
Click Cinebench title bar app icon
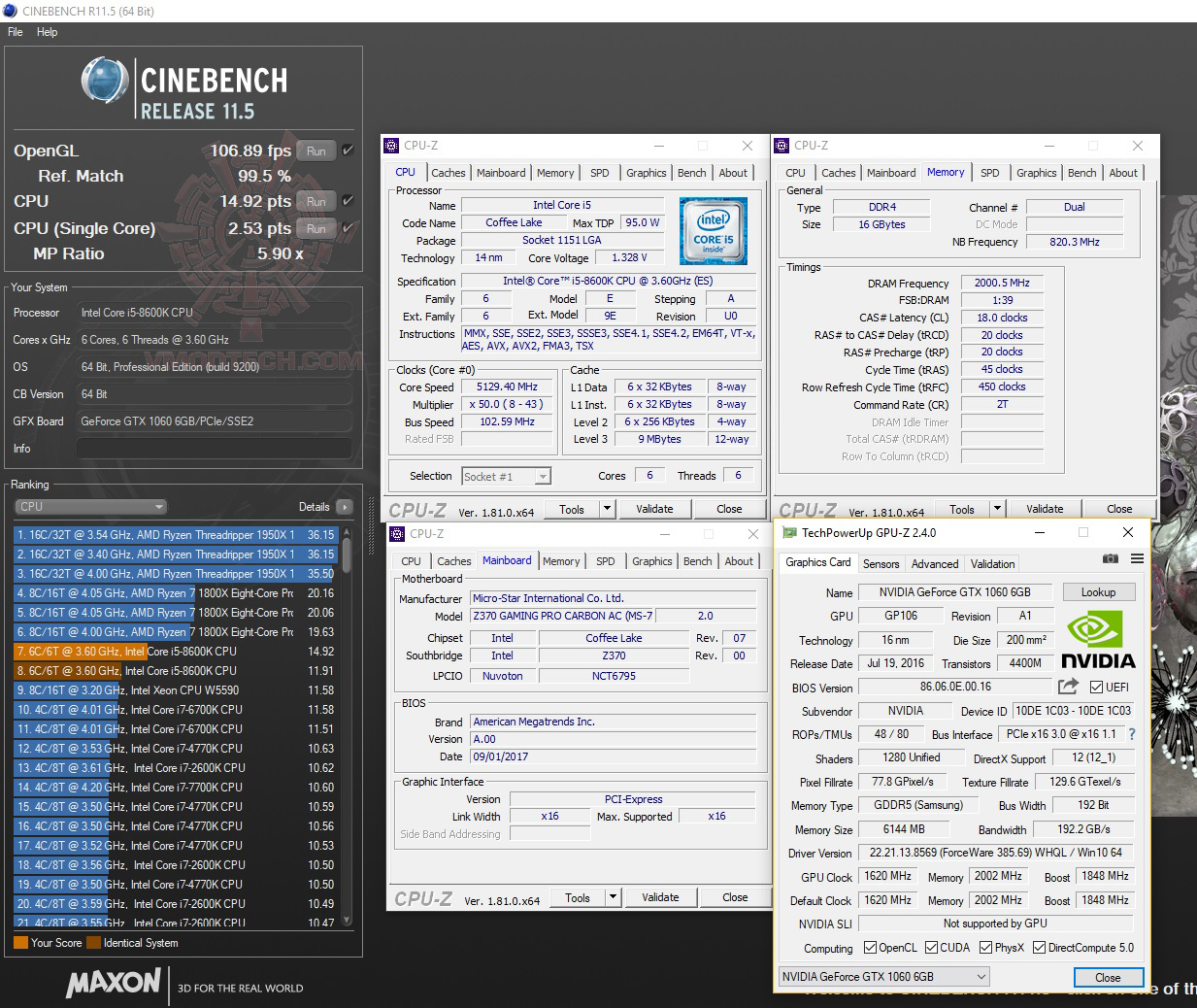[x=10, y=11]
